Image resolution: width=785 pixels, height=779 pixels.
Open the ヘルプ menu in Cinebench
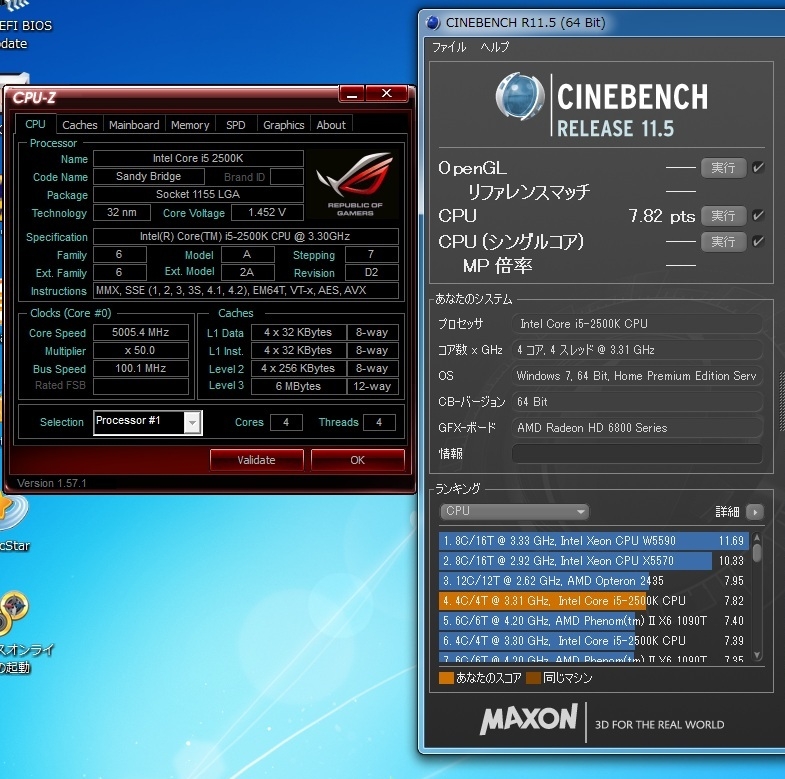click(x=495, y=47)
